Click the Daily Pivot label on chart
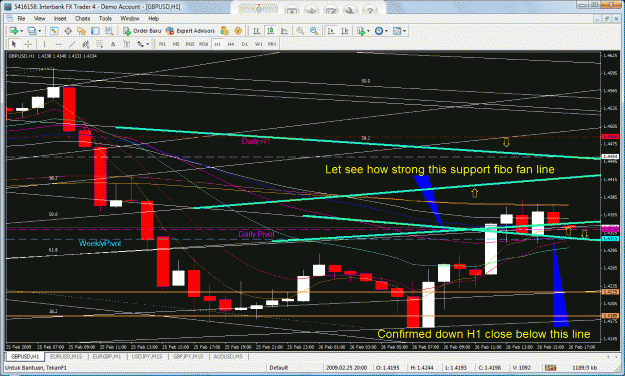Screen dimensions: 625x376 point(256,234)
